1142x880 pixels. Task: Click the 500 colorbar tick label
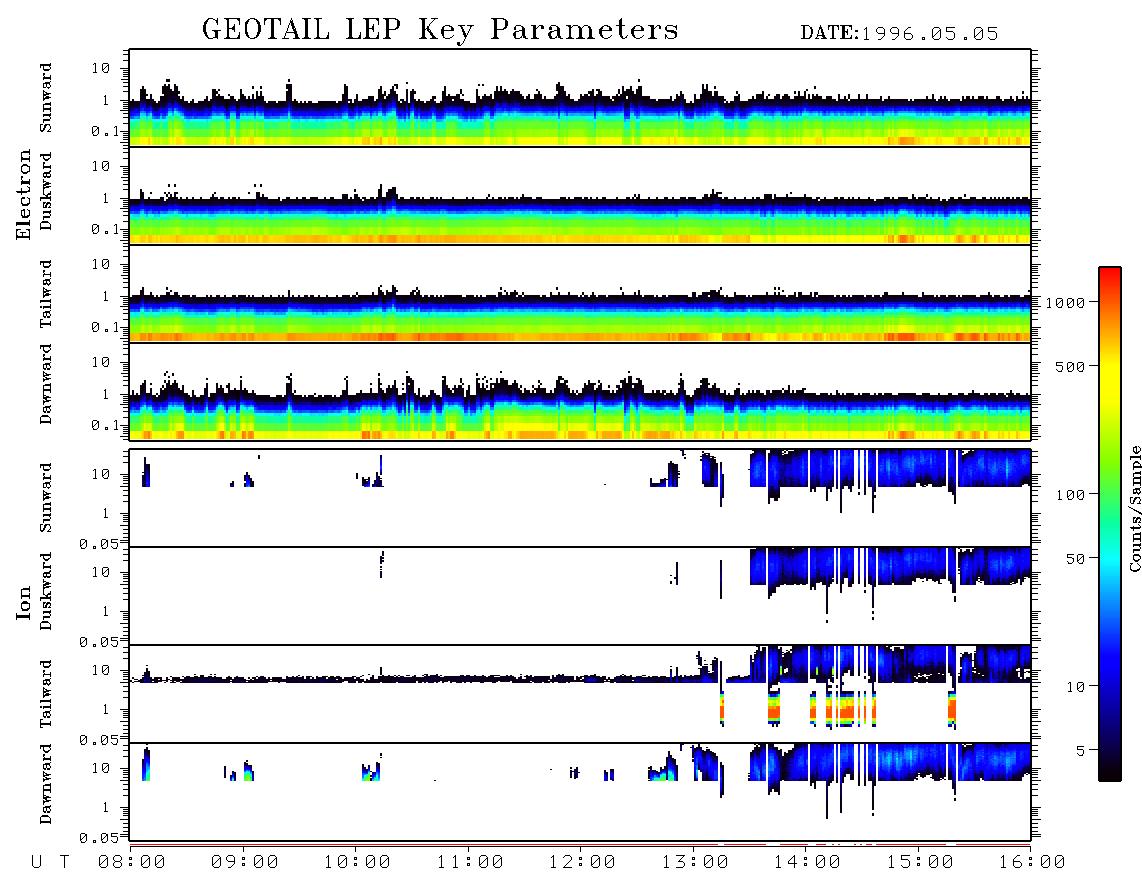1070,366
